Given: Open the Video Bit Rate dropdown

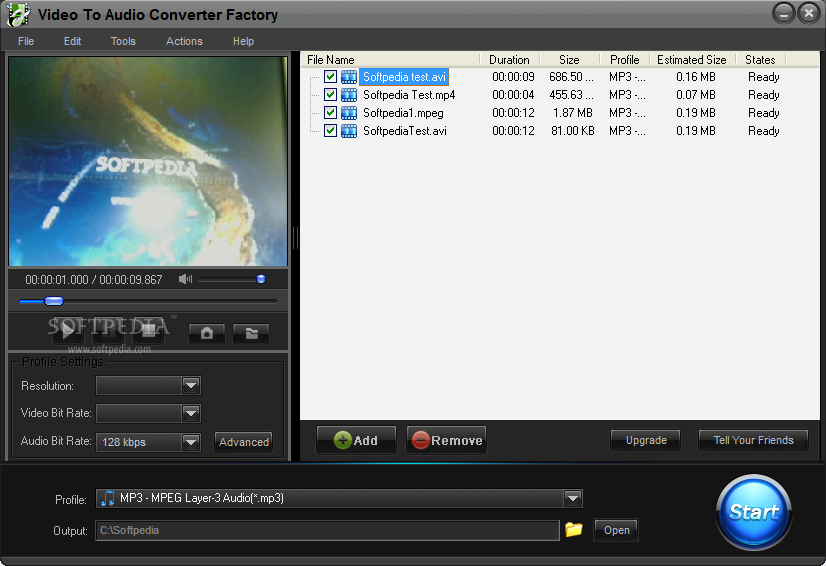Looking at the screenshot, I should [191, 413].
